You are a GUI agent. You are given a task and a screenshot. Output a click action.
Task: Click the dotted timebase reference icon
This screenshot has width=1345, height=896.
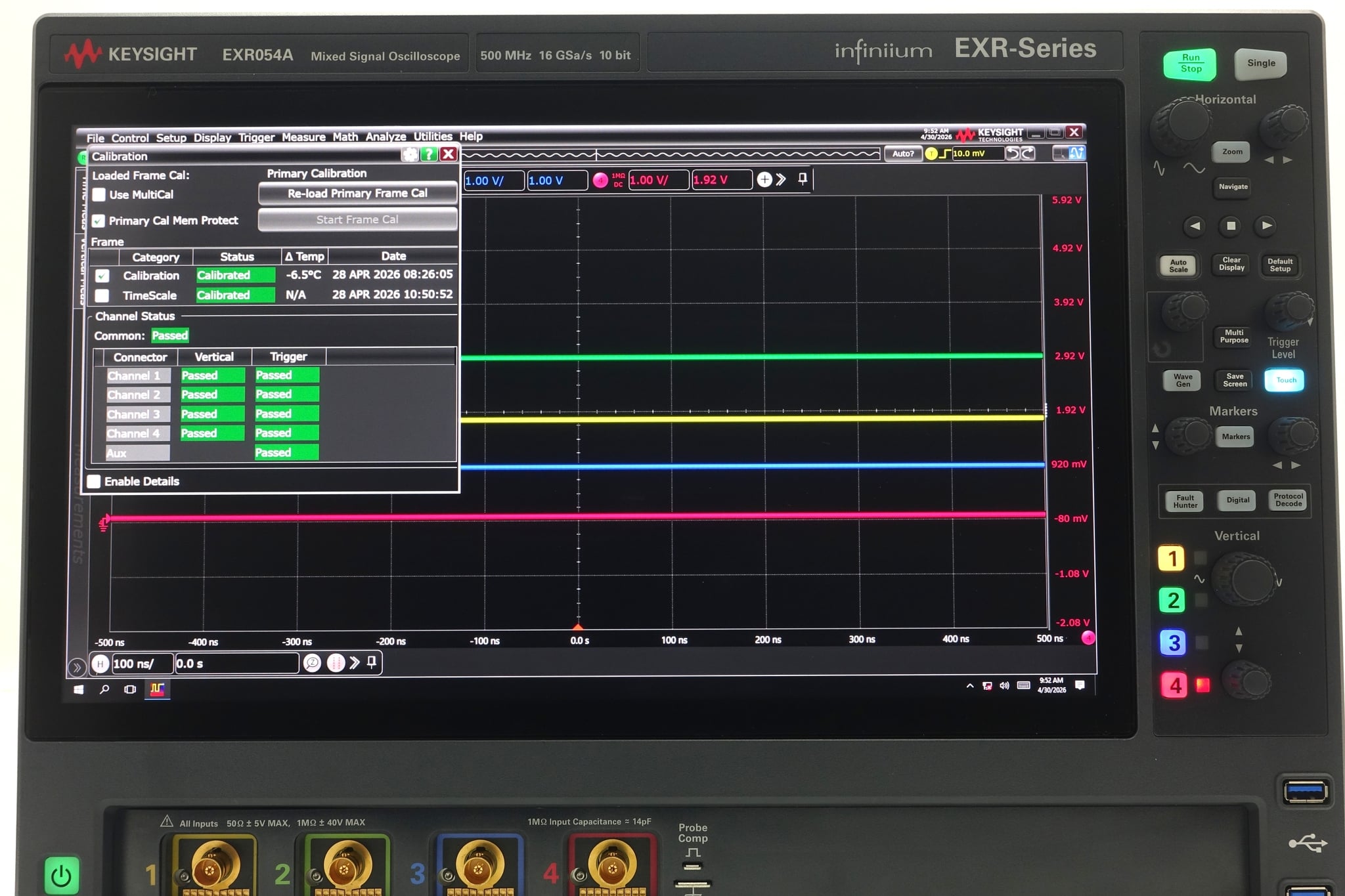coord(336,663)
